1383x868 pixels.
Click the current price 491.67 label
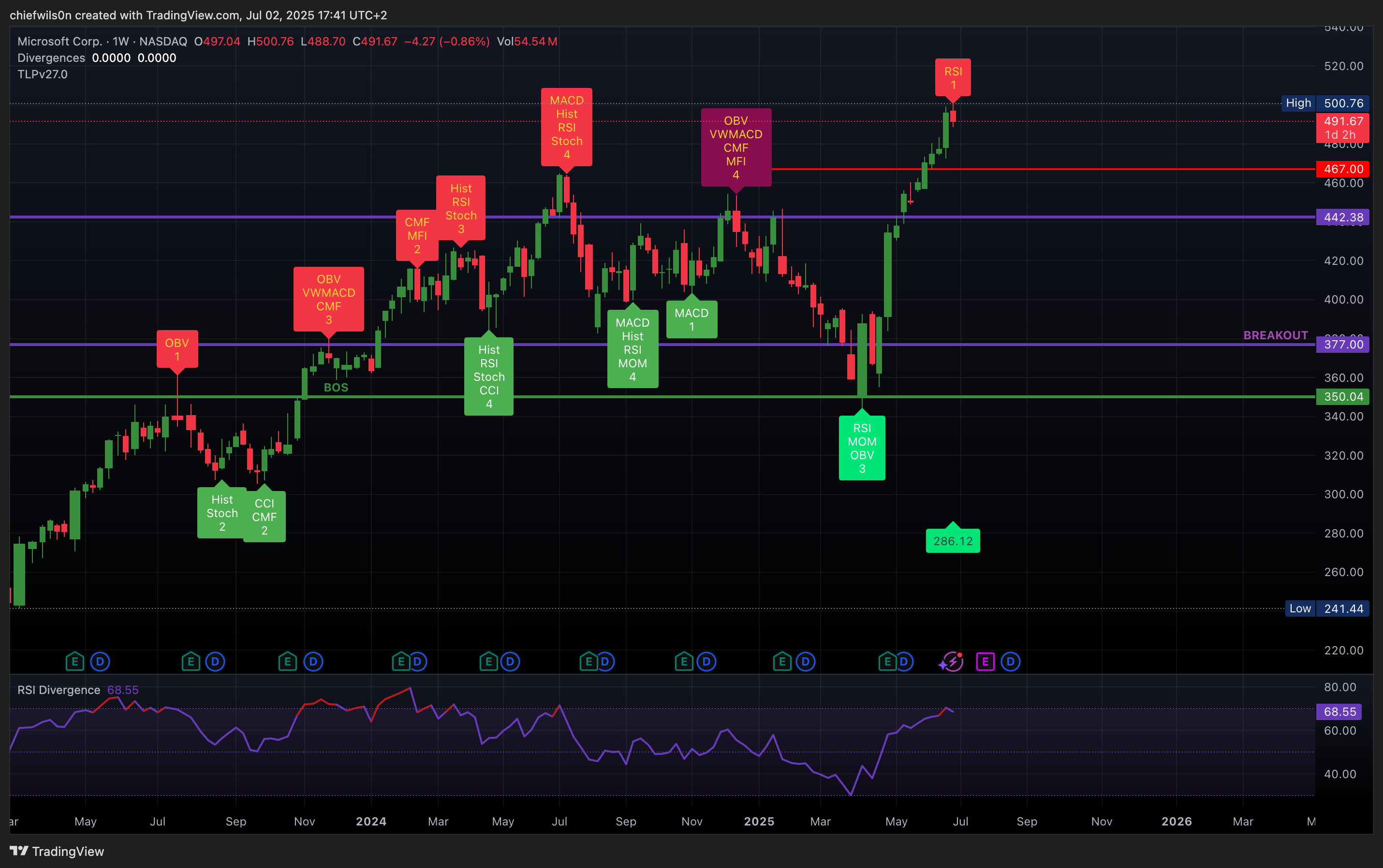(x=1343, y=128)
